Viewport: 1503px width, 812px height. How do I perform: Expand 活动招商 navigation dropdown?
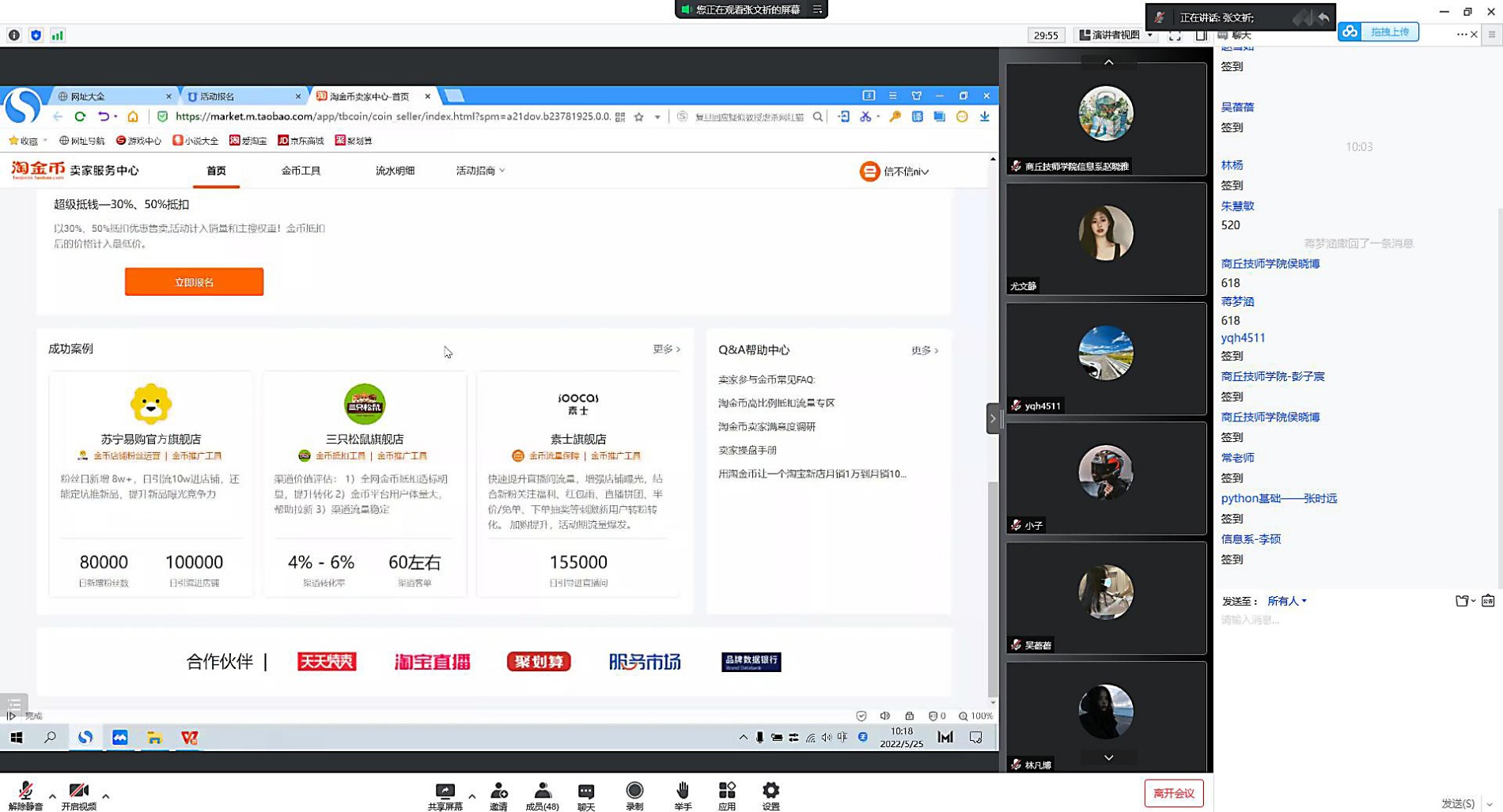[480, 171]
